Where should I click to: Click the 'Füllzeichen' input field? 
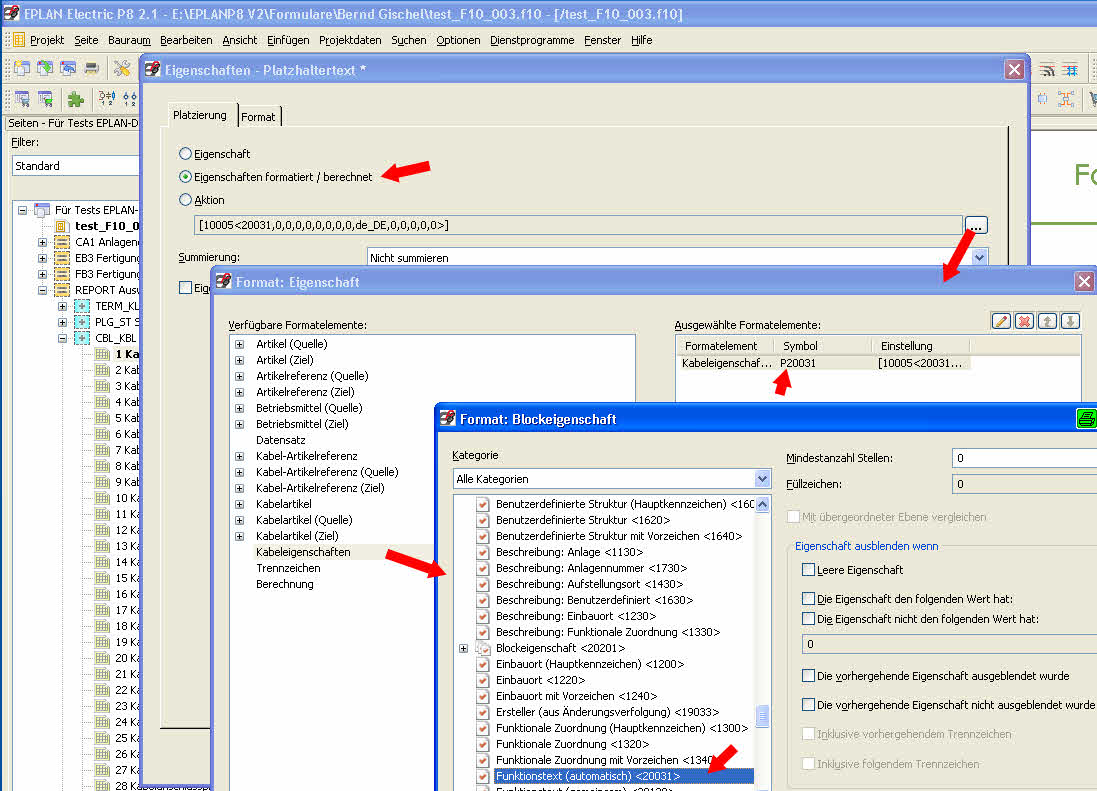pos(1024,484)
